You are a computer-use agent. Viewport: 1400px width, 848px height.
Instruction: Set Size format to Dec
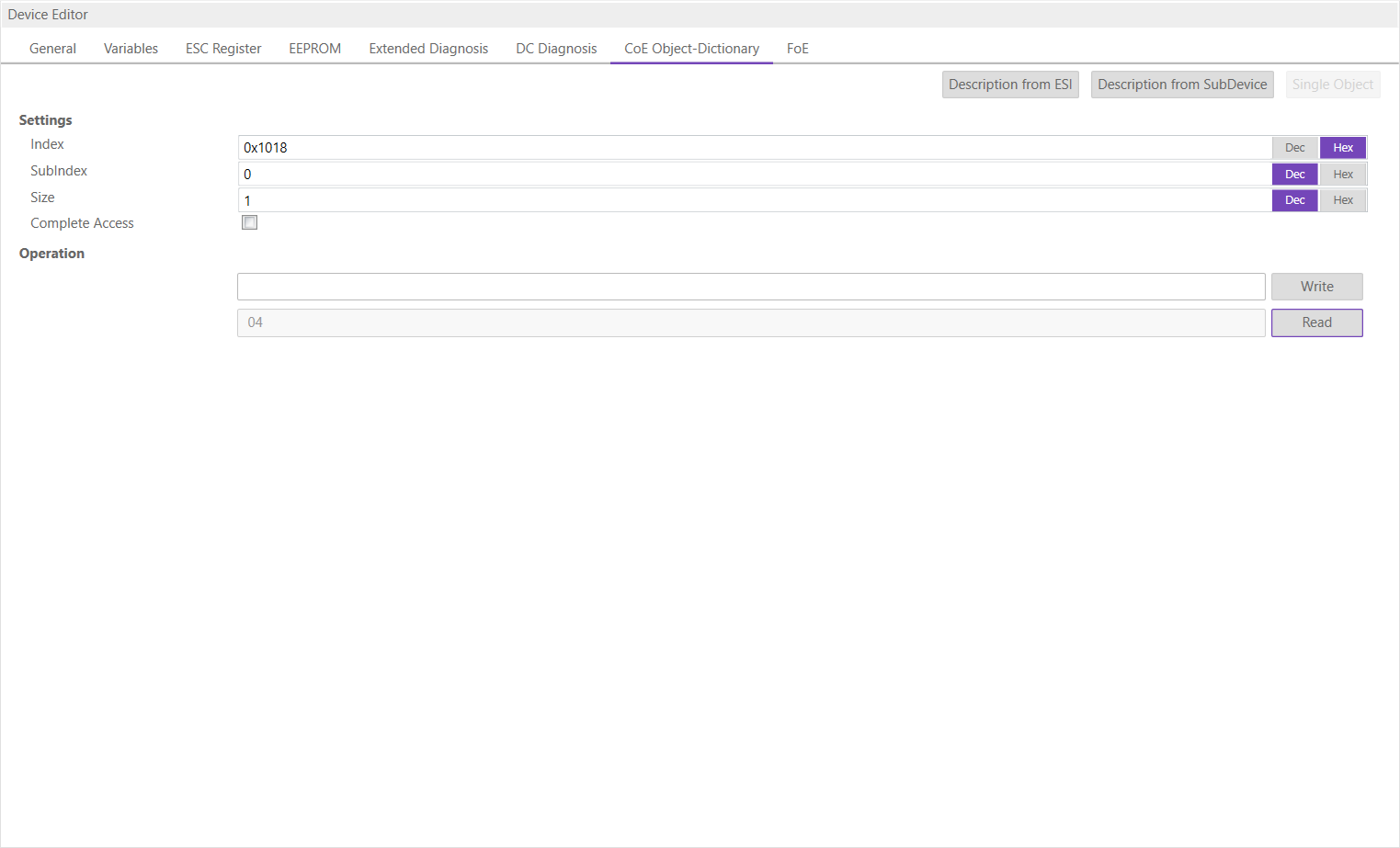[1294, 200]
